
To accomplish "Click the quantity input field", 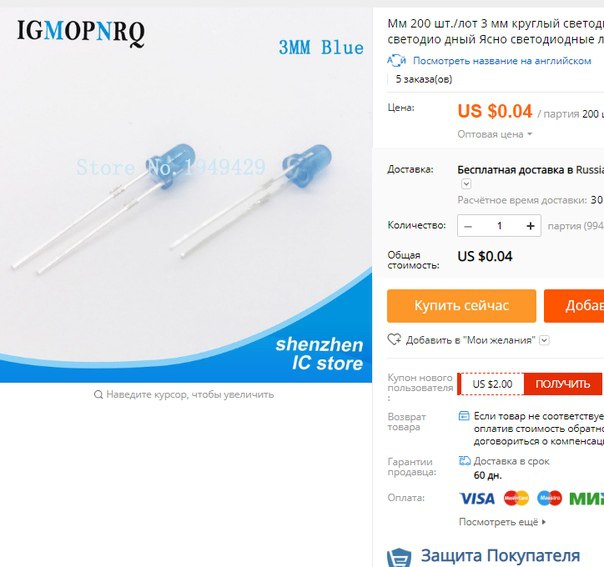I will coord(499,226).
